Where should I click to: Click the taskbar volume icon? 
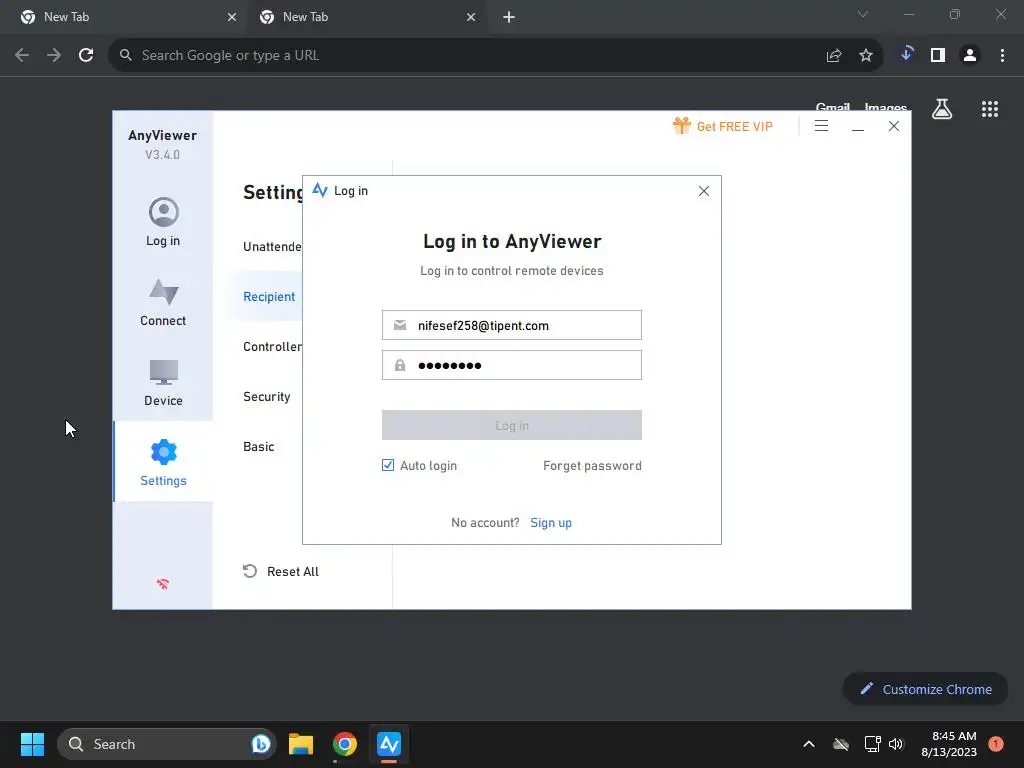(x=896, y=744)
